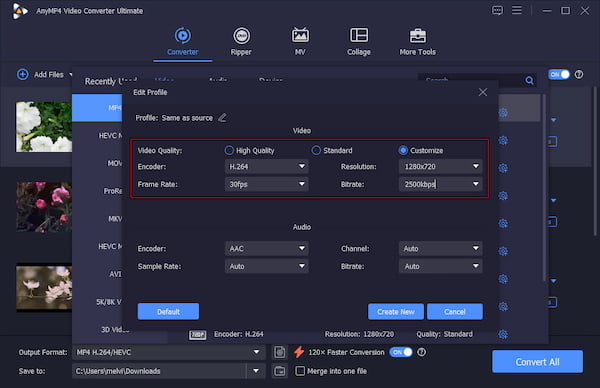The image size is (600, 388).
Task: Open the audio Encoder AAC dropdown
Action: point(266,248)
